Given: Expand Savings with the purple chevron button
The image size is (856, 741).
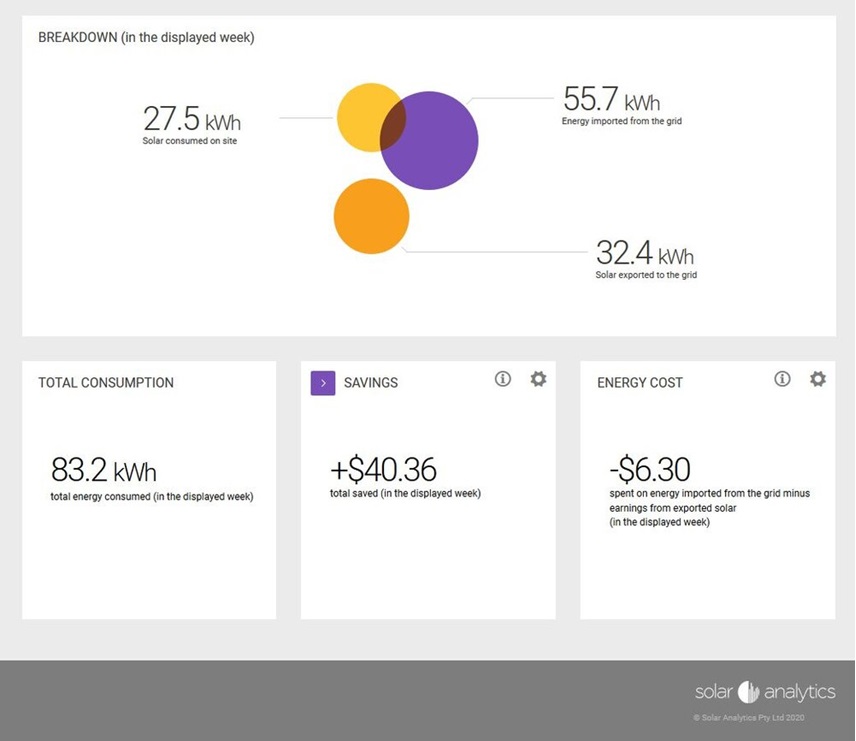Looking at the screenshot, I should (x=323, y=383).
